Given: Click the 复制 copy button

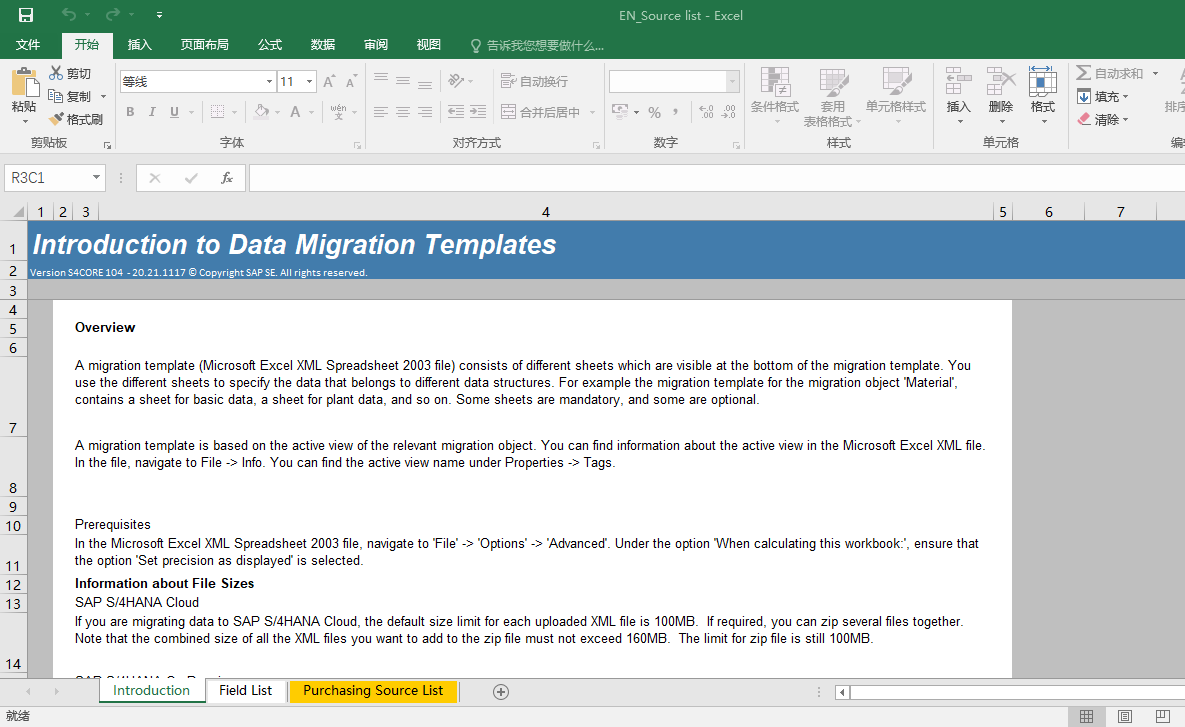Looking at the screenshot, I should [x=70, y=96].
